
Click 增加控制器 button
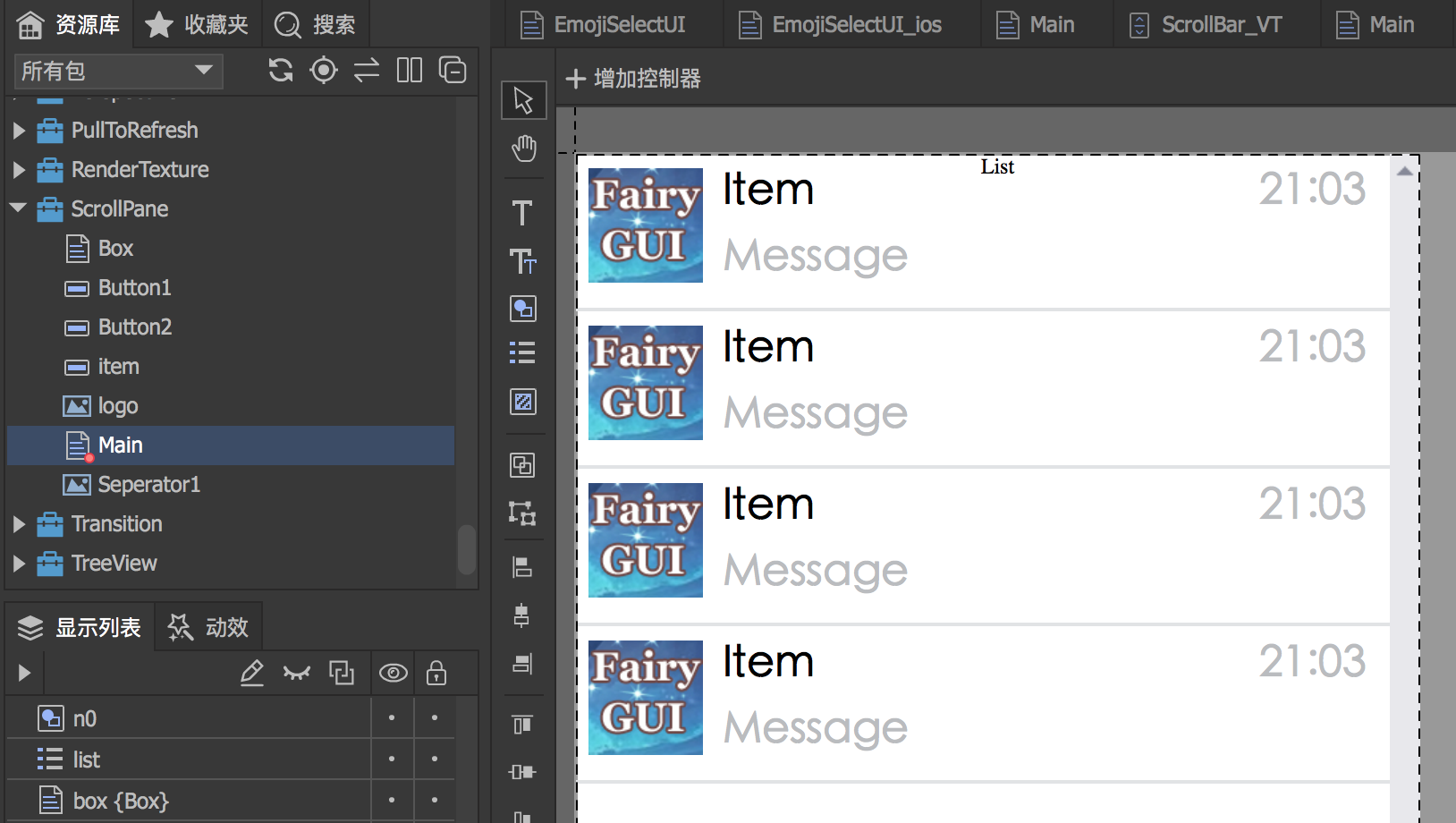pos(633,79)
